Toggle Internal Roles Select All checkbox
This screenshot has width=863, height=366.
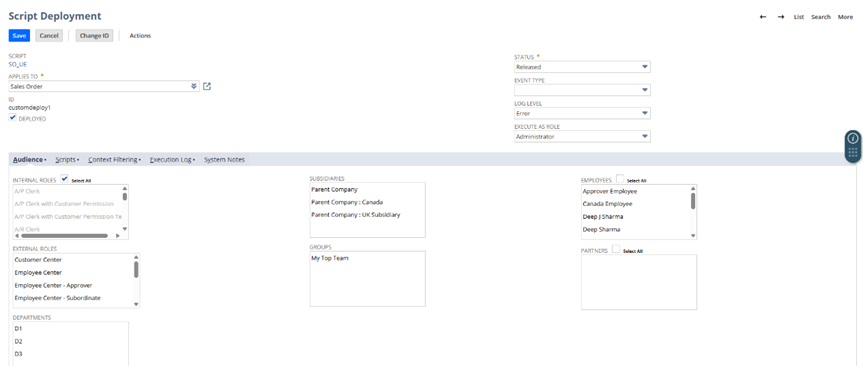[x=64, y=179]
